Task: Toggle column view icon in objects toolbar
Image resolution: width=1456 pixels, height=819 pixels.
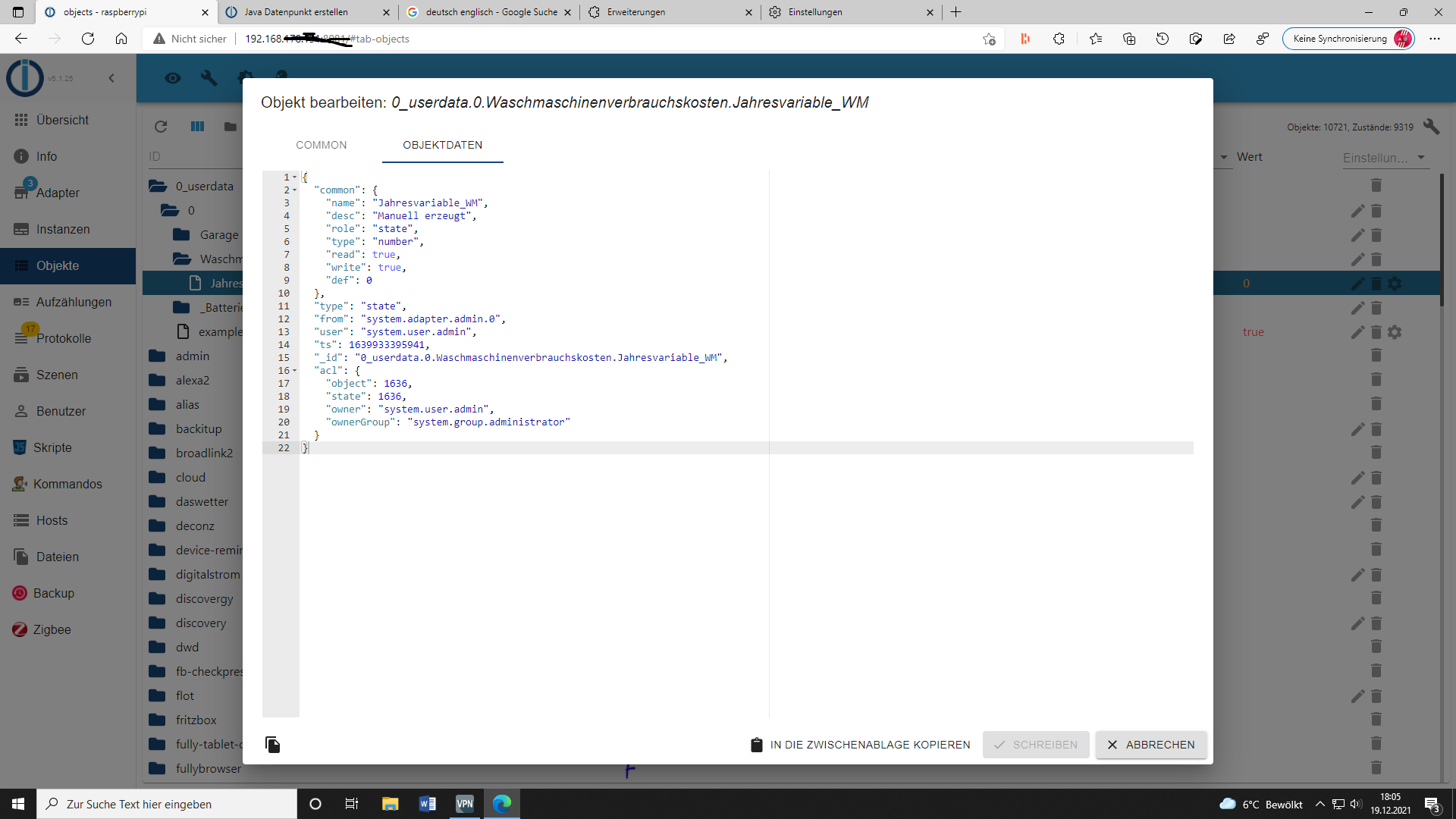Action: pos(197,127)
